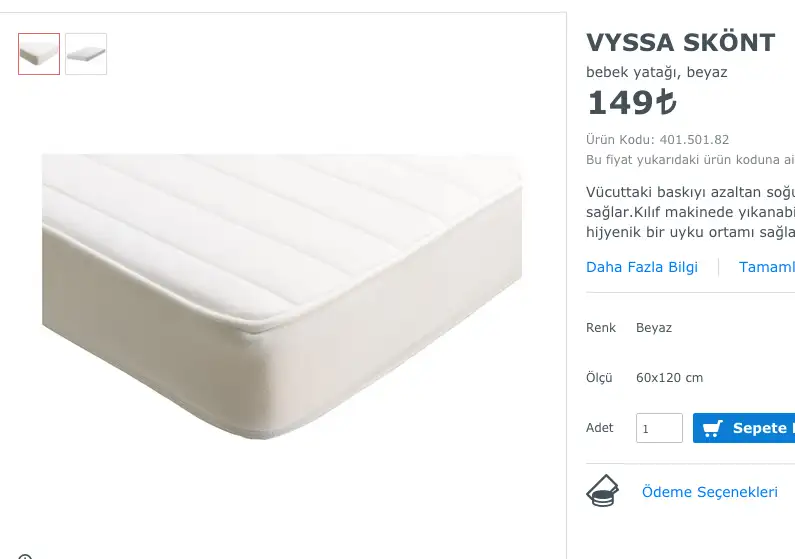Select the second mattress thumbnail image
This screenshot has width=795, height=559.
[x=86, y=54]
